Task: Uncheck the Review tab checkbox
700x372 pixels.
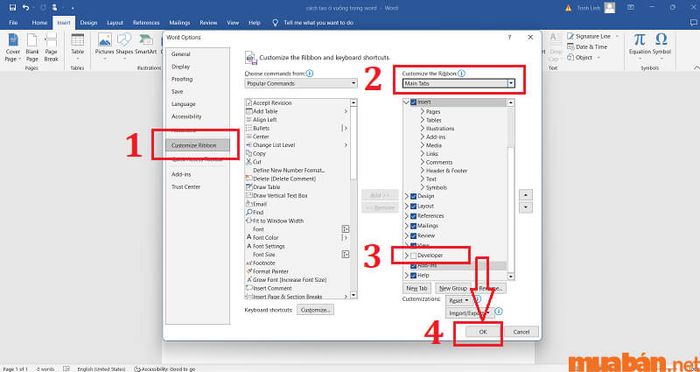Action: (x=413, y=236)
